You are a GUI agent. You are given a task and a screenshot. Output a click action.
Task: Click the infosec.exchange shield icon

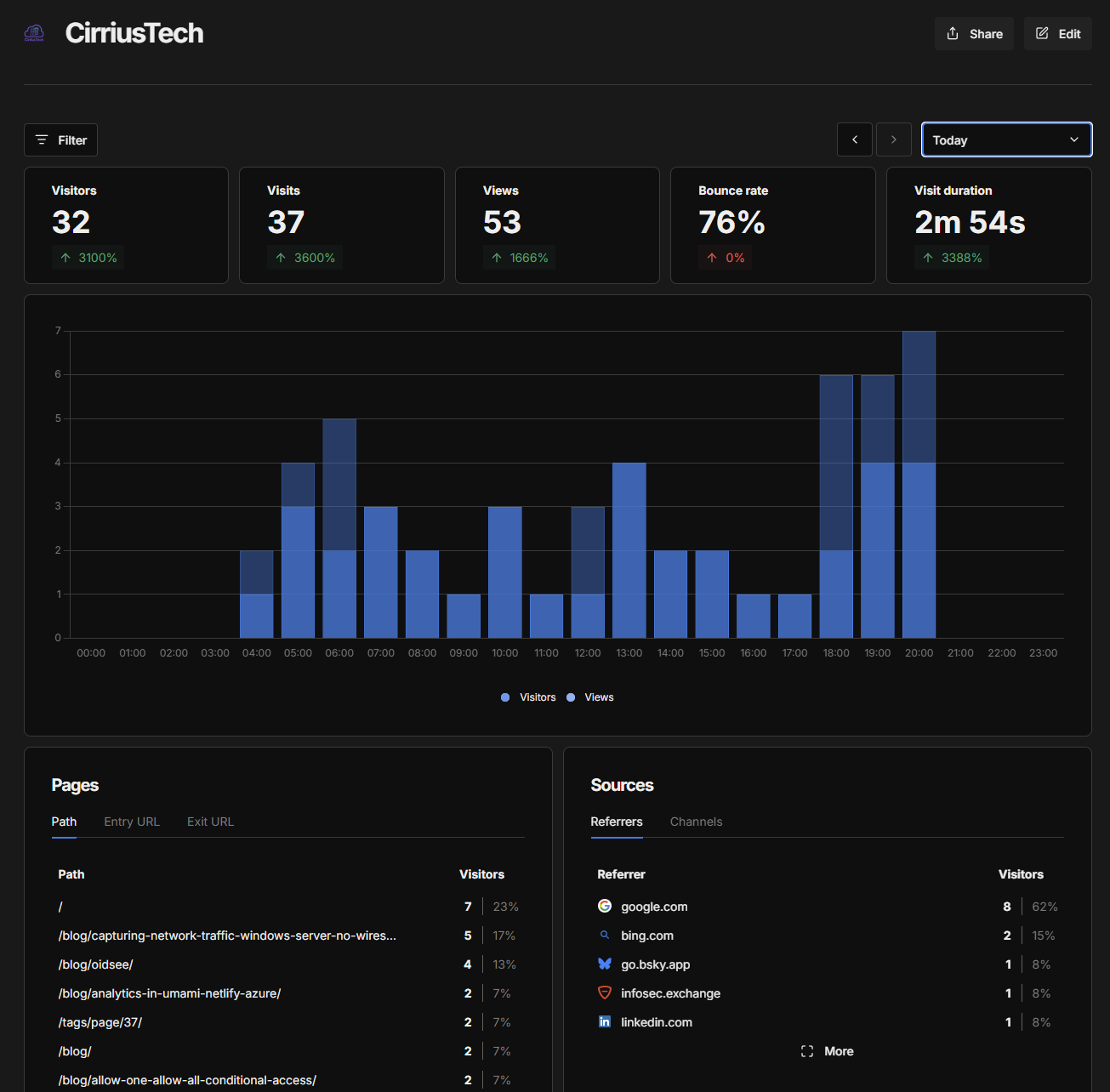point(605,993)
